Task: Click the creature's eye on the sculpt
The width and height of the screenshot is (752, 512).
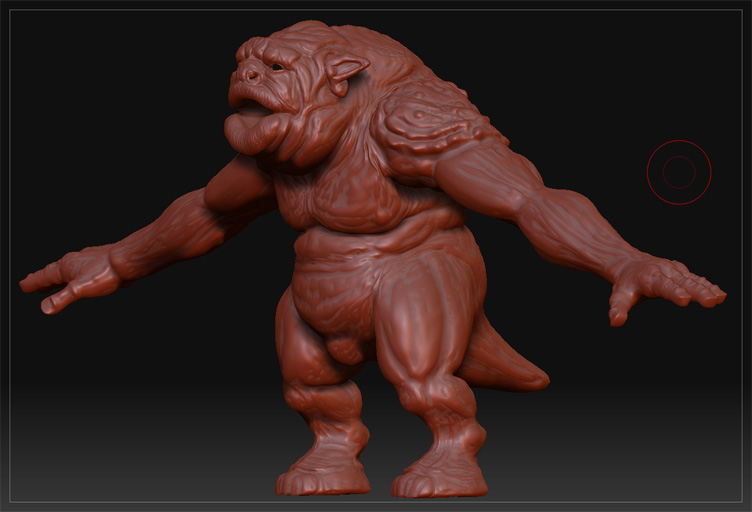Action: pyautogui.click(x=278, y=67)
